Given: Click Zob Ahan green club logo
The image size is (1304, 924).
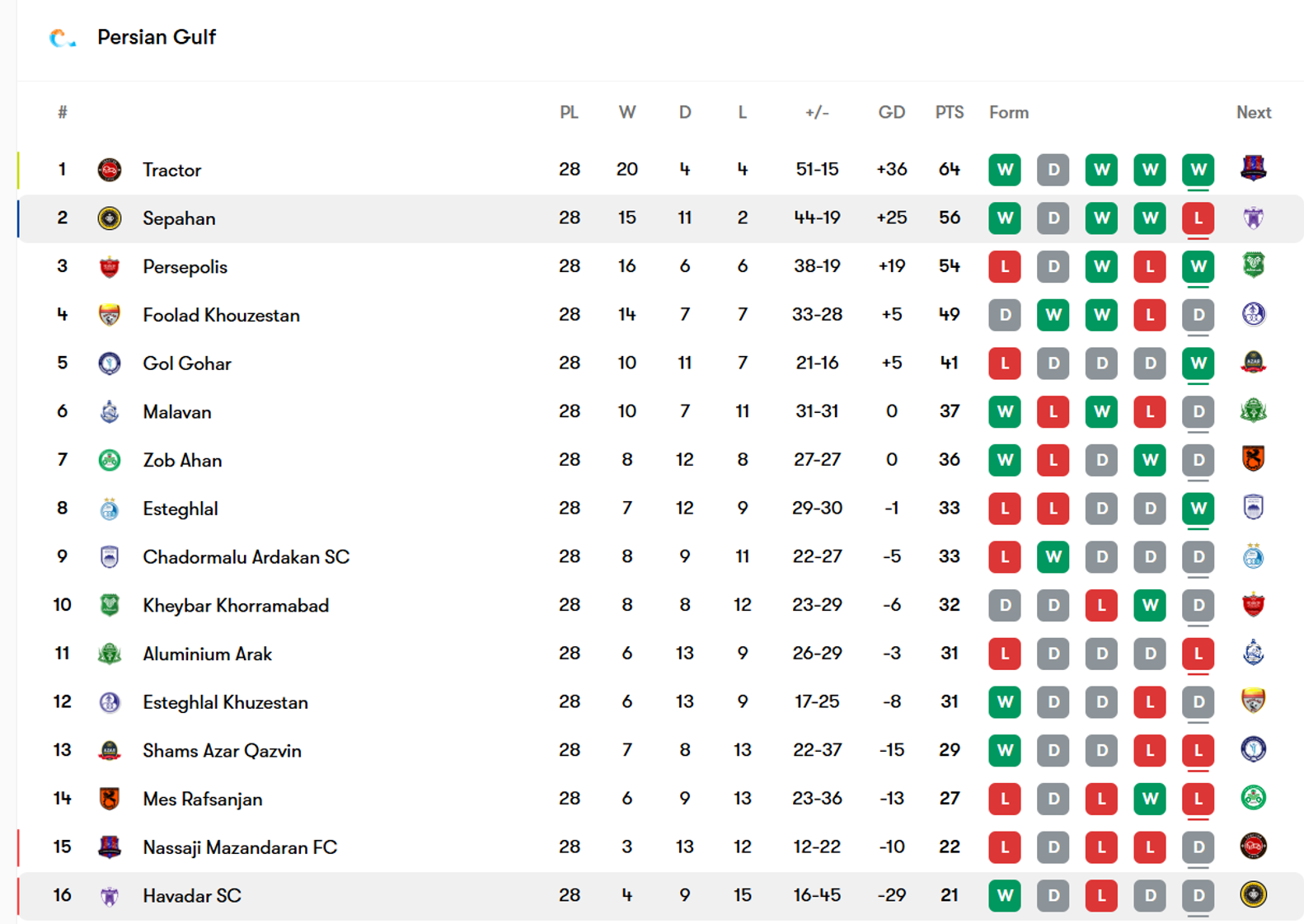Looking at the screenshot, I should pyautogui.click(x=110, y=460).
